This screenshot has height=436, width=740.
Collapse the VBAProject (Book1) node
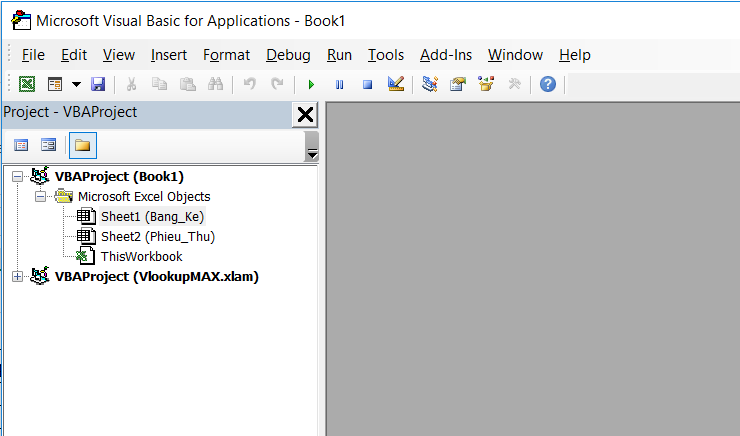point(17,176)
